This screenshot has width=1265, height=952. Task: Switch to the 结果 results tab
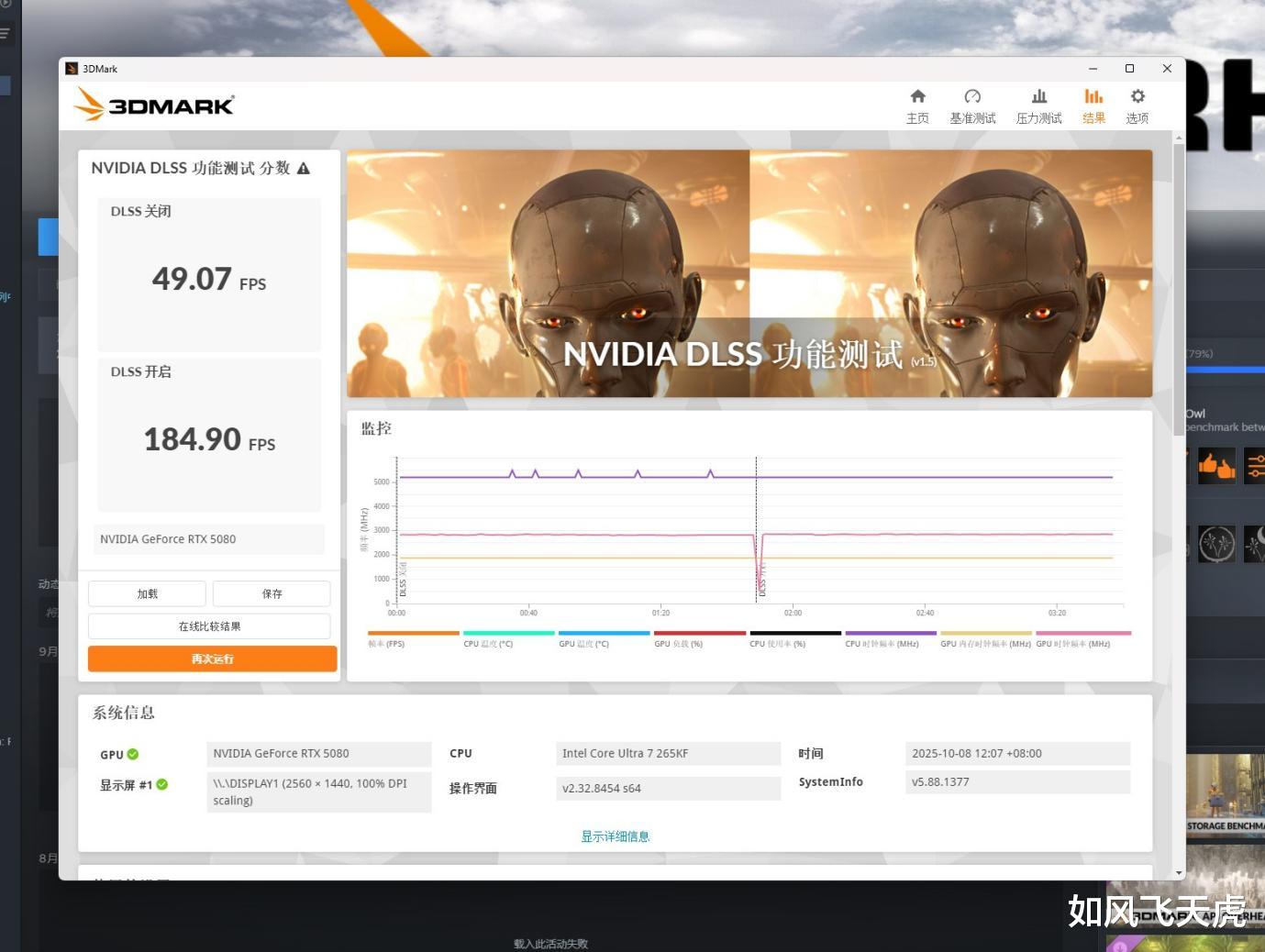click(1093, 105)
